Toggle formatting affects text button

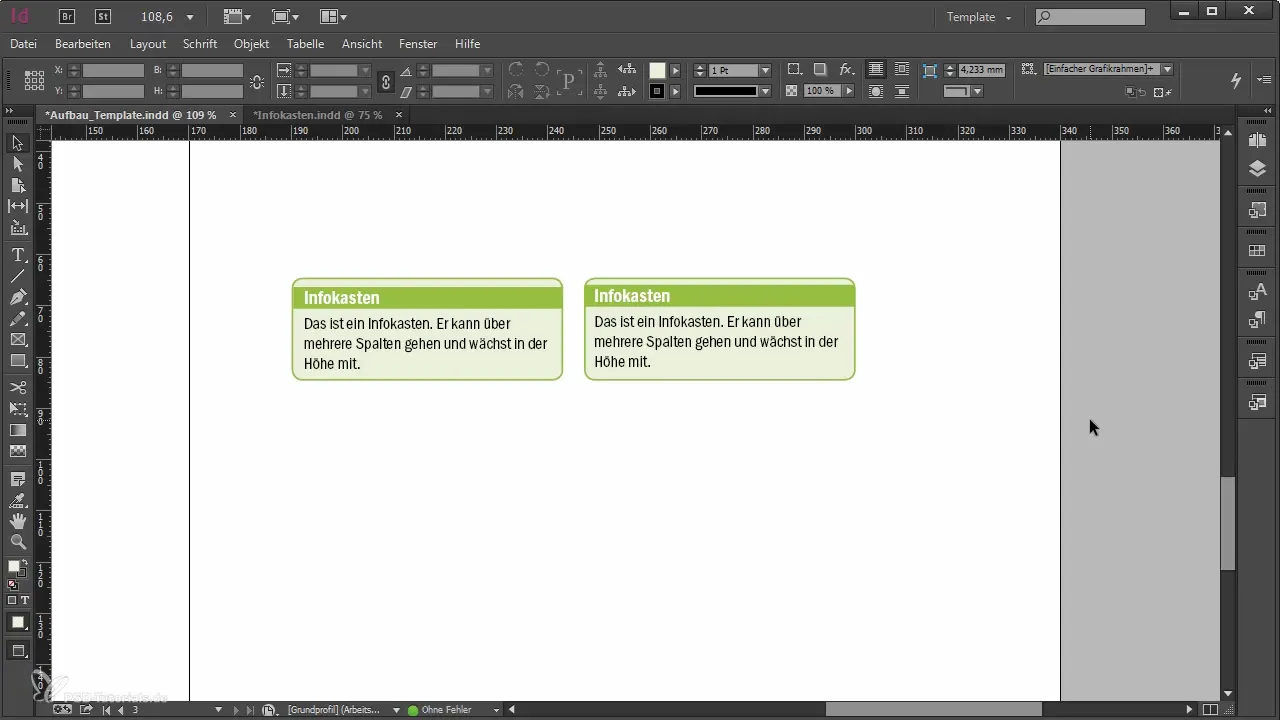coord(25,600)
